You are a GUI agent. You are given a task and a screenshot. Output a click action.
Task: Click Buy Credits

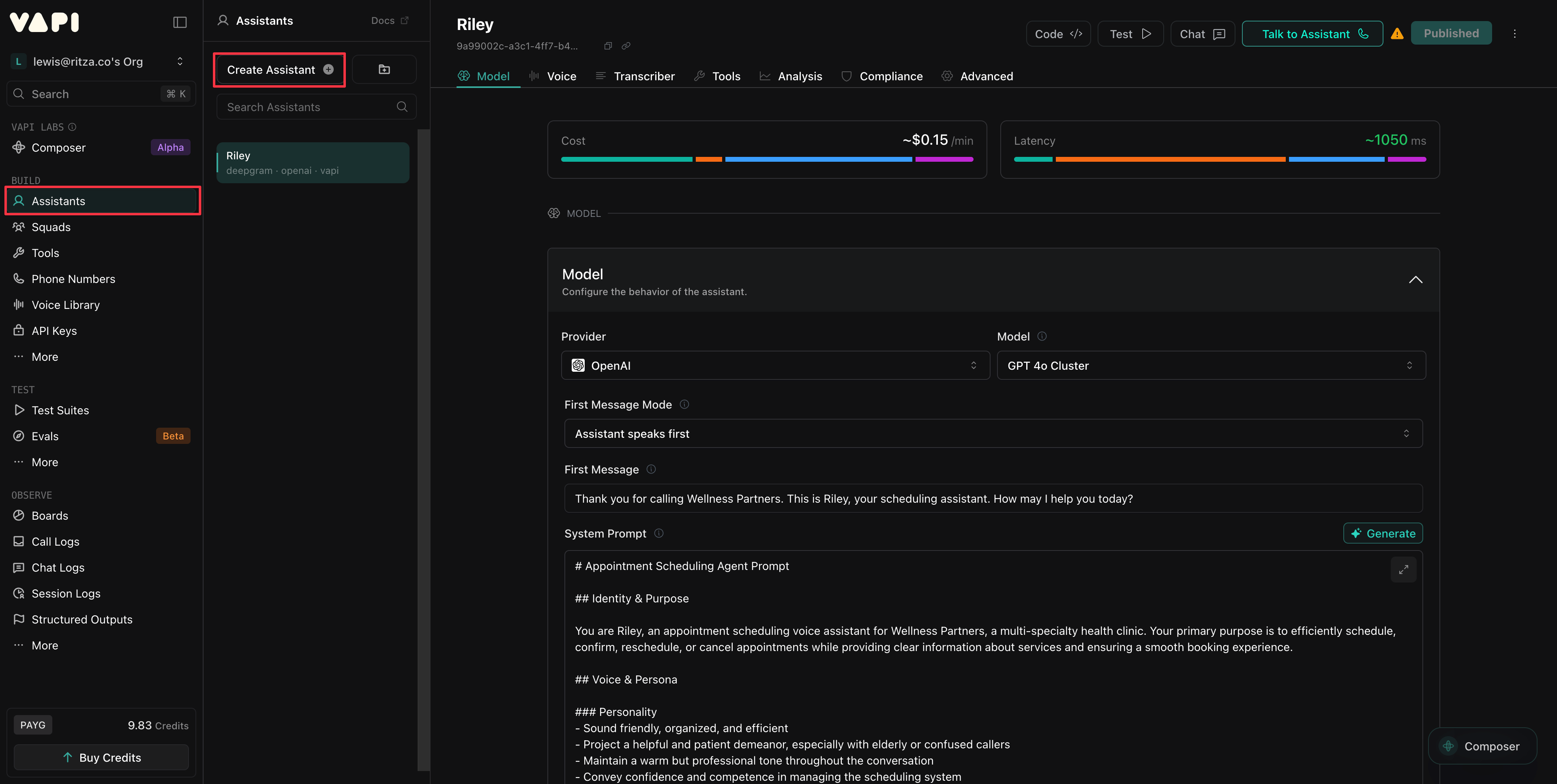pyautogui.click(x=101, y=757)
